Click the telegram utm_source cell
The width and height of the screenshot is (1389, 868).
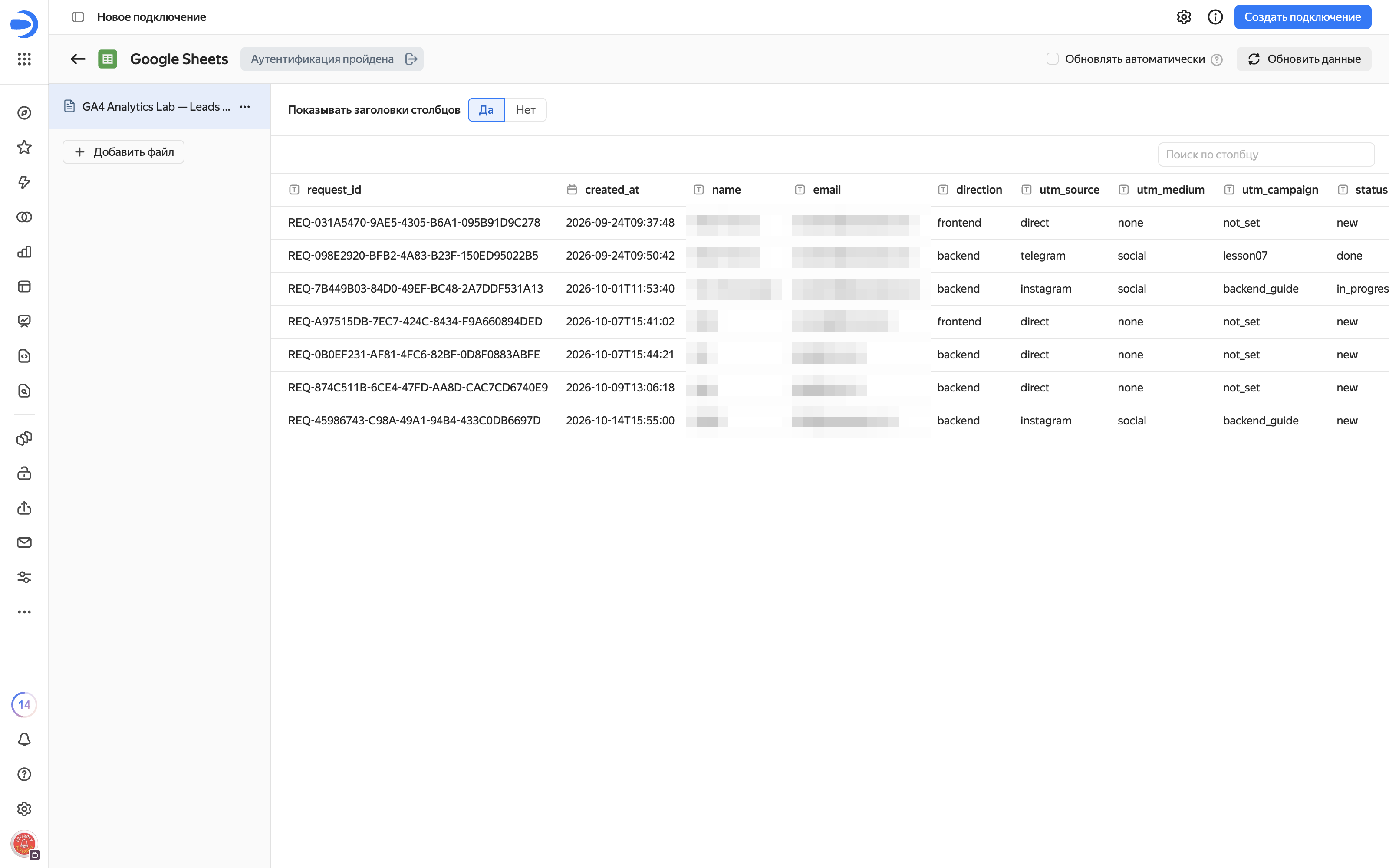(x=1042, y=256)
